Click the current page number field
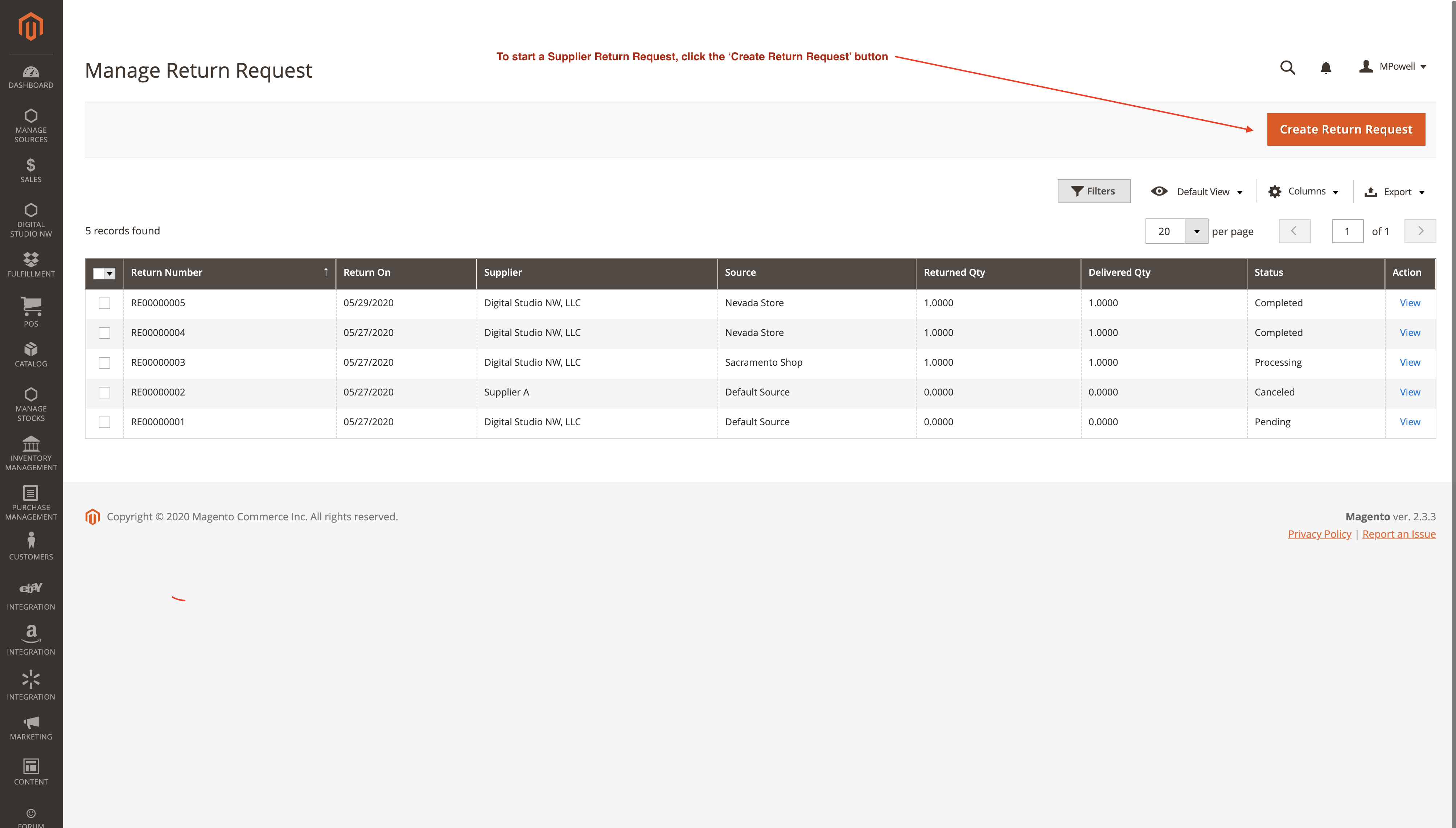This screenshot has width=1456, height=828. point(1347,231)
